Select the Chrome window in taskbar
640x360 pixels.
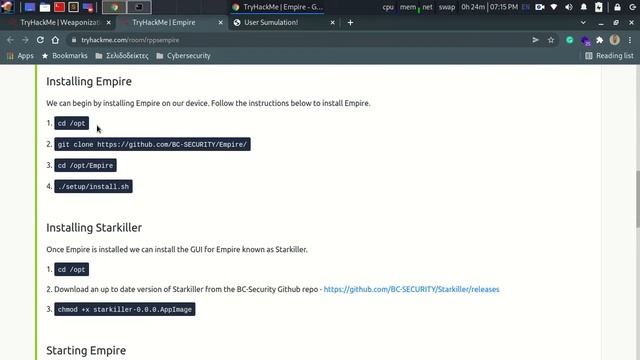tap(114, 7)
